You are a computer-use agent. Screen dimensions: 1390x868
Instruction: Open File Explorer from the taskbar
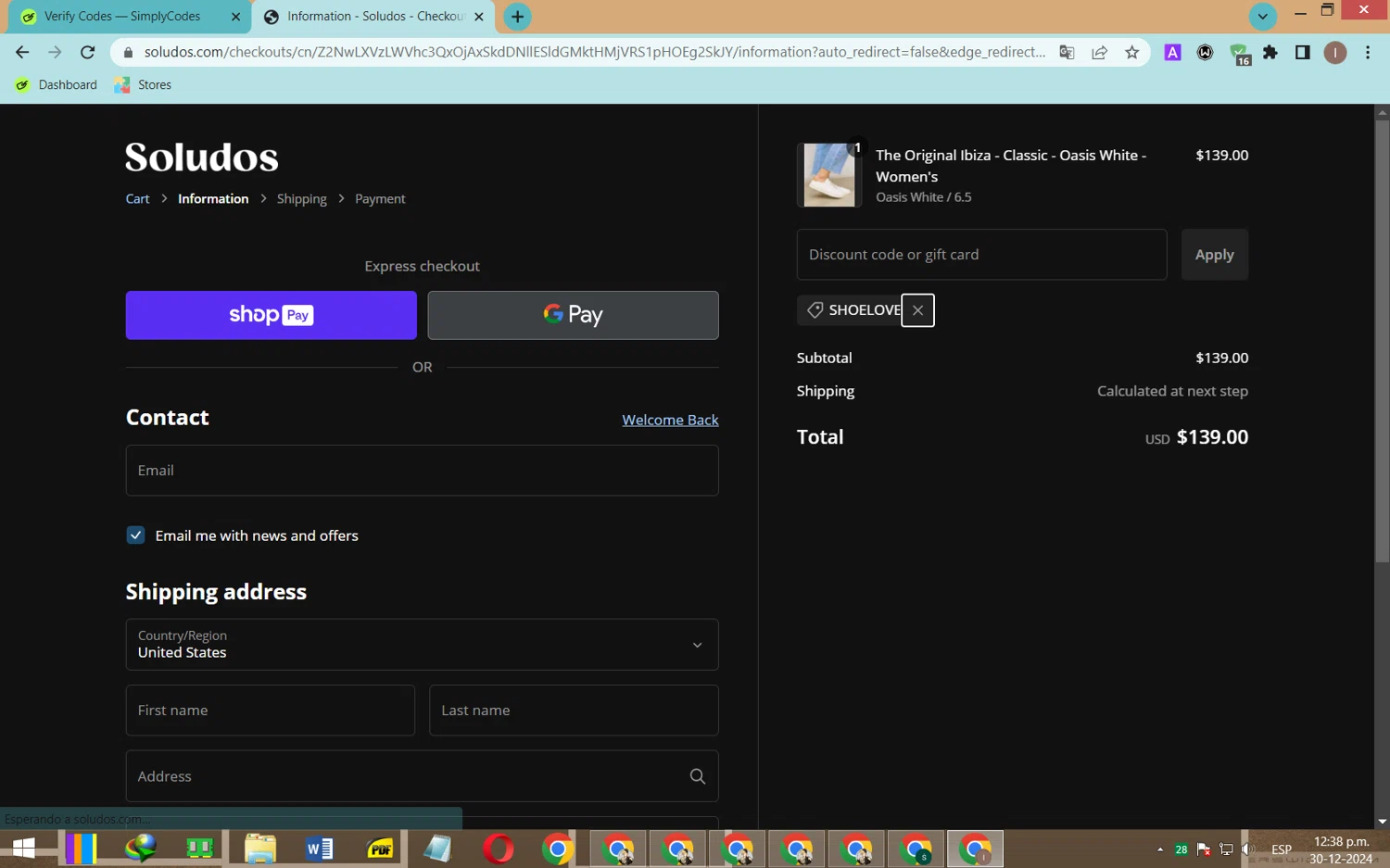click(259, 849)
